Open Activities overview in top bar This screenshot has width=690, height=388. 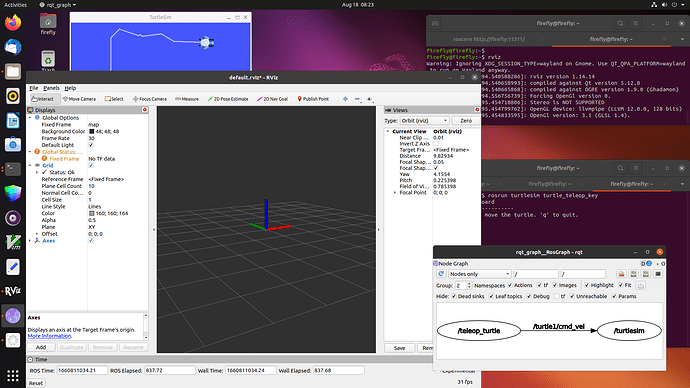(x=15, y=4)
